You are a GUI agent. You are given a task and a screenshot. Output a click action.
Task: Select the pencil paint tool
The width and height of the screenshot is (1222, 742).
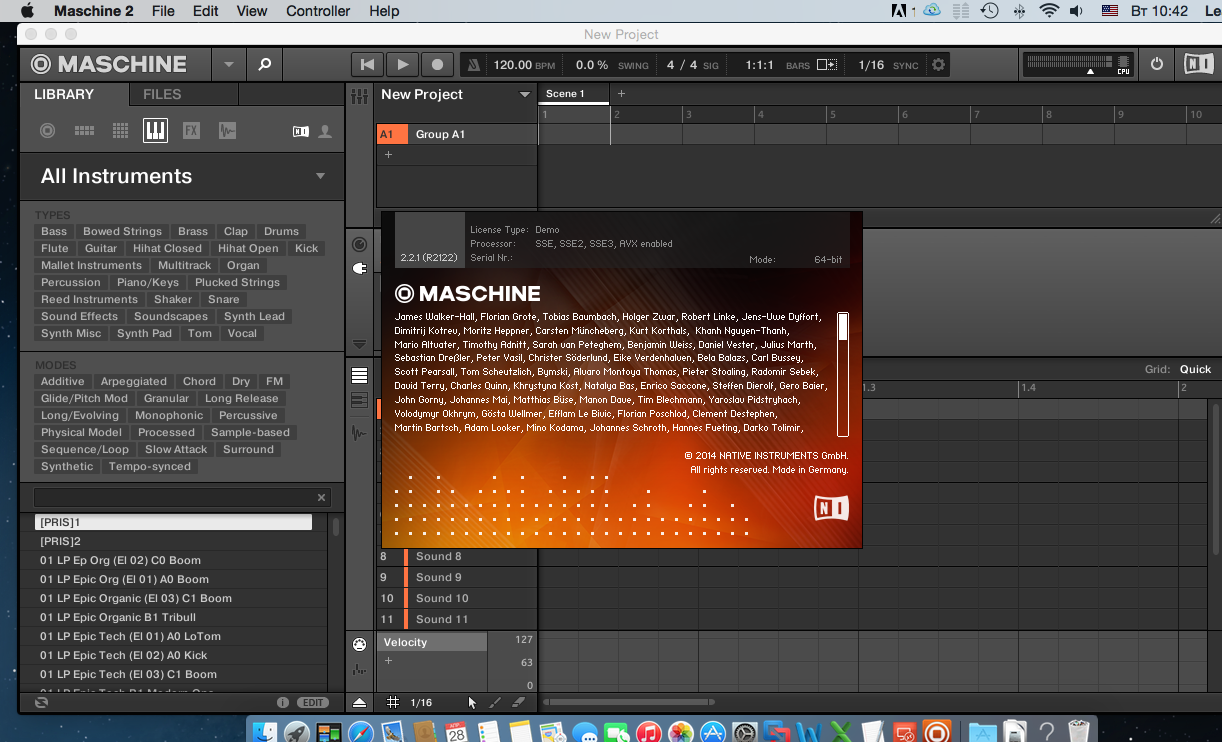tap(494, 702)
